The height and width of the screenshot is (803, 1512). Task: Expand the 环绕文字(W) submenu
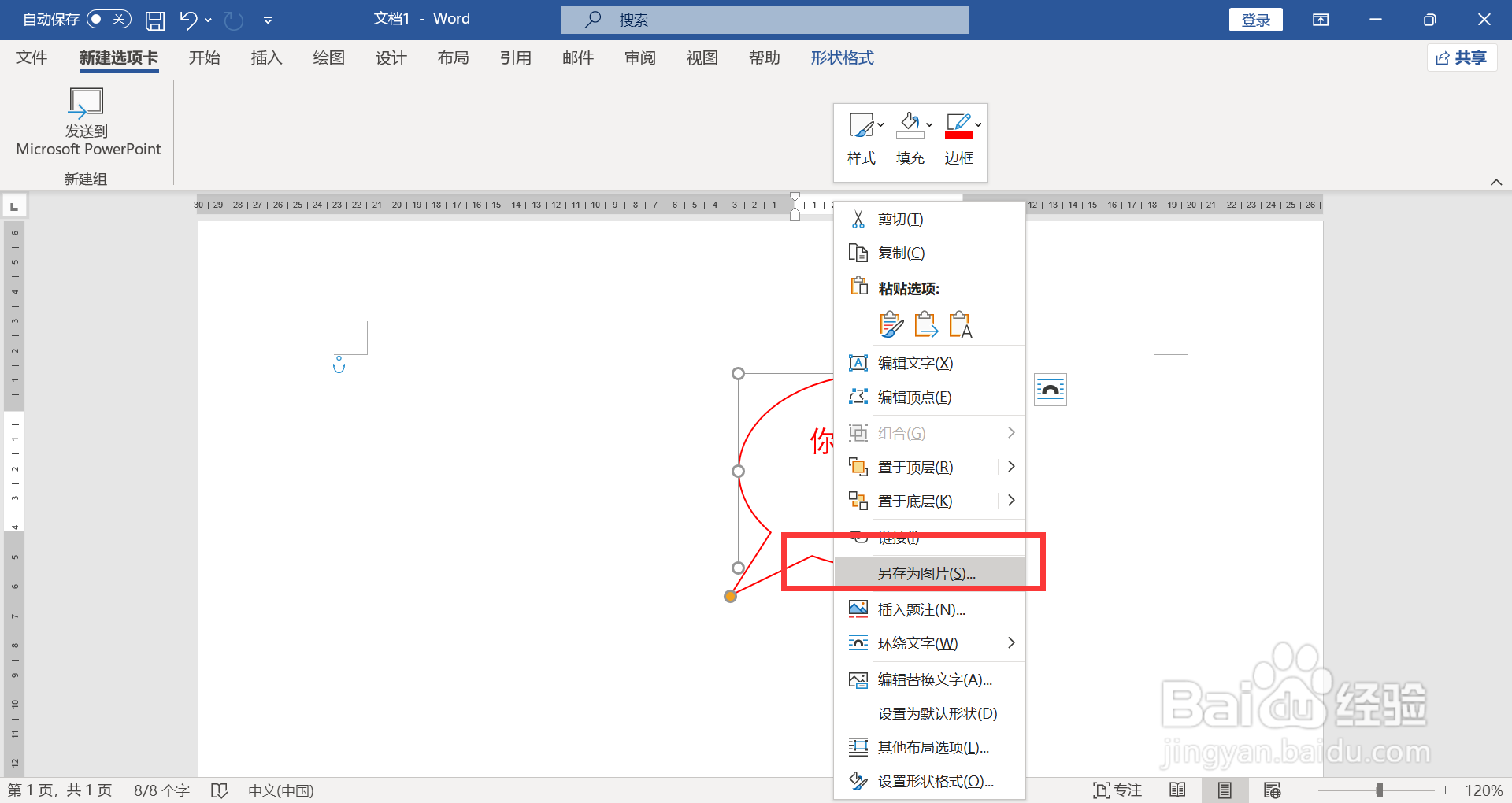pyautogui.click(x=930, y=643)
